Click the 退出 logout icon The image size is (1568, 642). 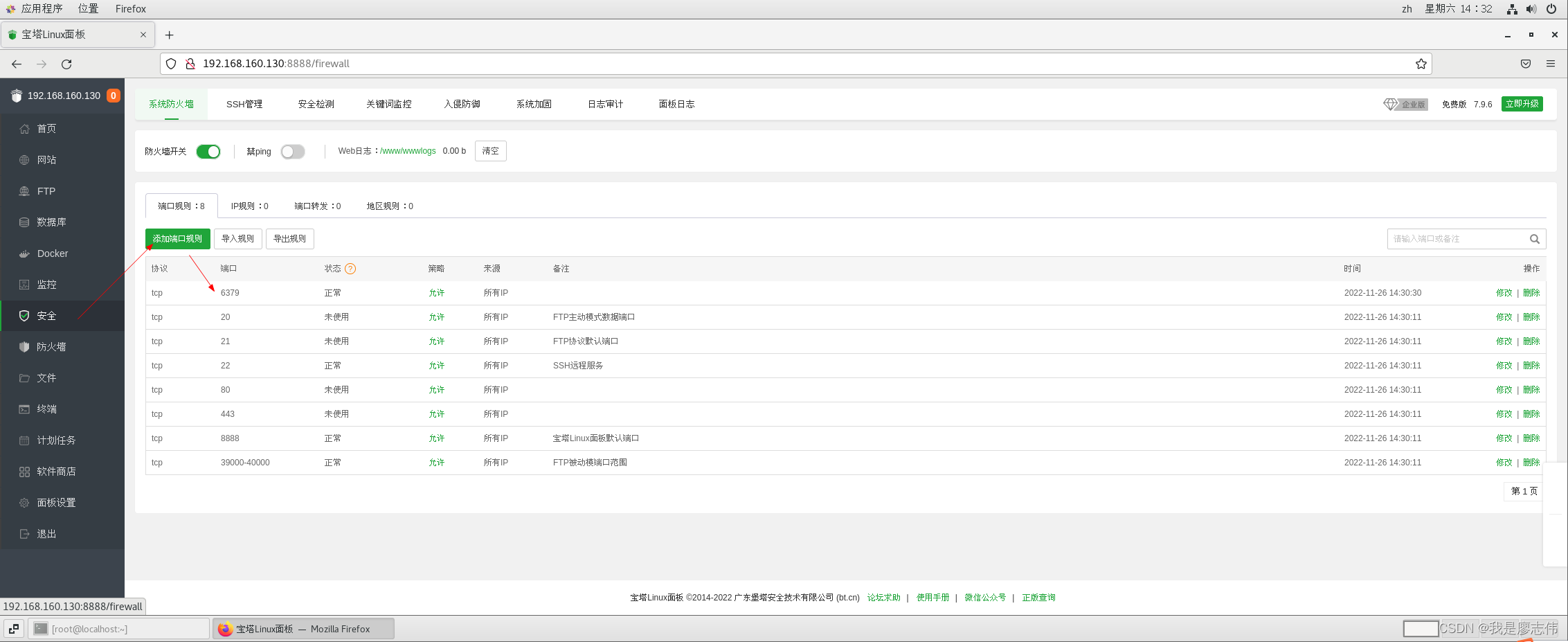[24, 534]
